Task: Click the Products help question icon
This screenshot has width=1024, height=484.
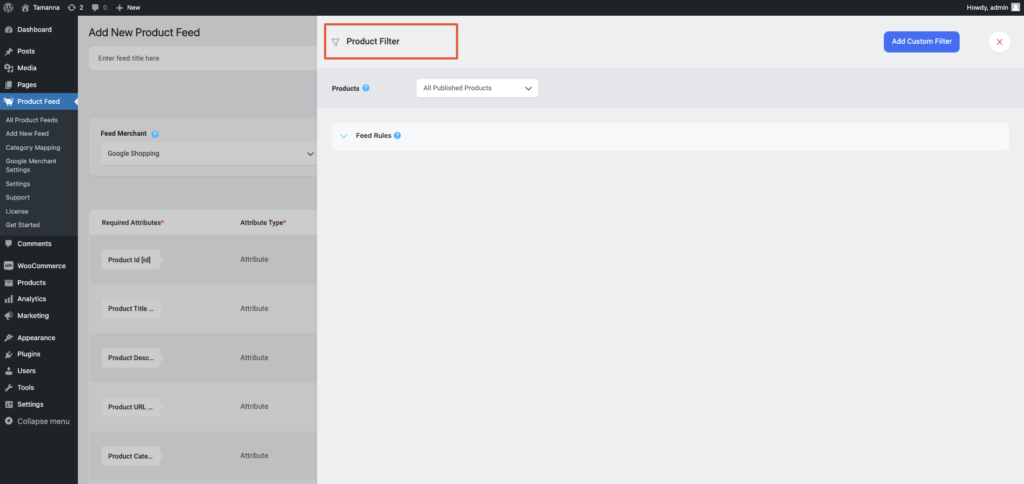Action: [x=366, y=88]
